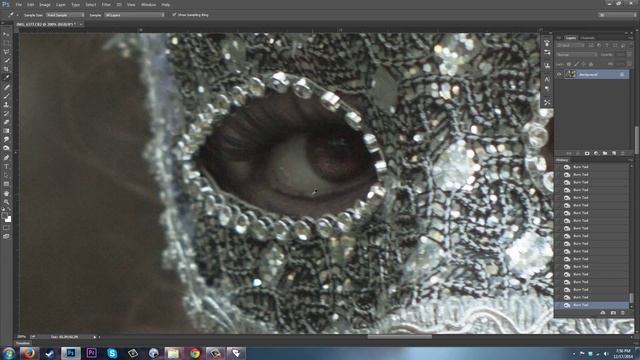Toggle lock image pixels brush icon
The height and width of the screenshot is (360, 640).
click(576, 64)
